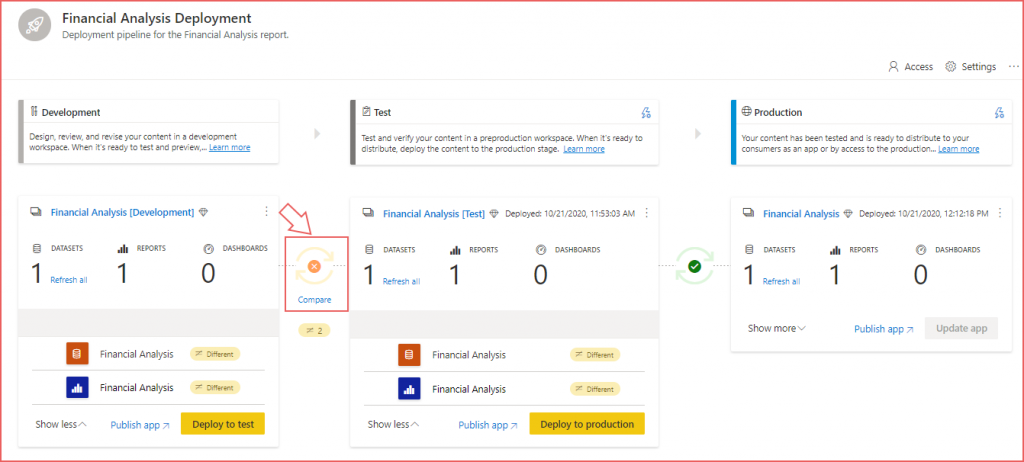The height and width of the screenshot is (462, 1024).
Task: Click the Development stage header icon
Action: (34, 112)
